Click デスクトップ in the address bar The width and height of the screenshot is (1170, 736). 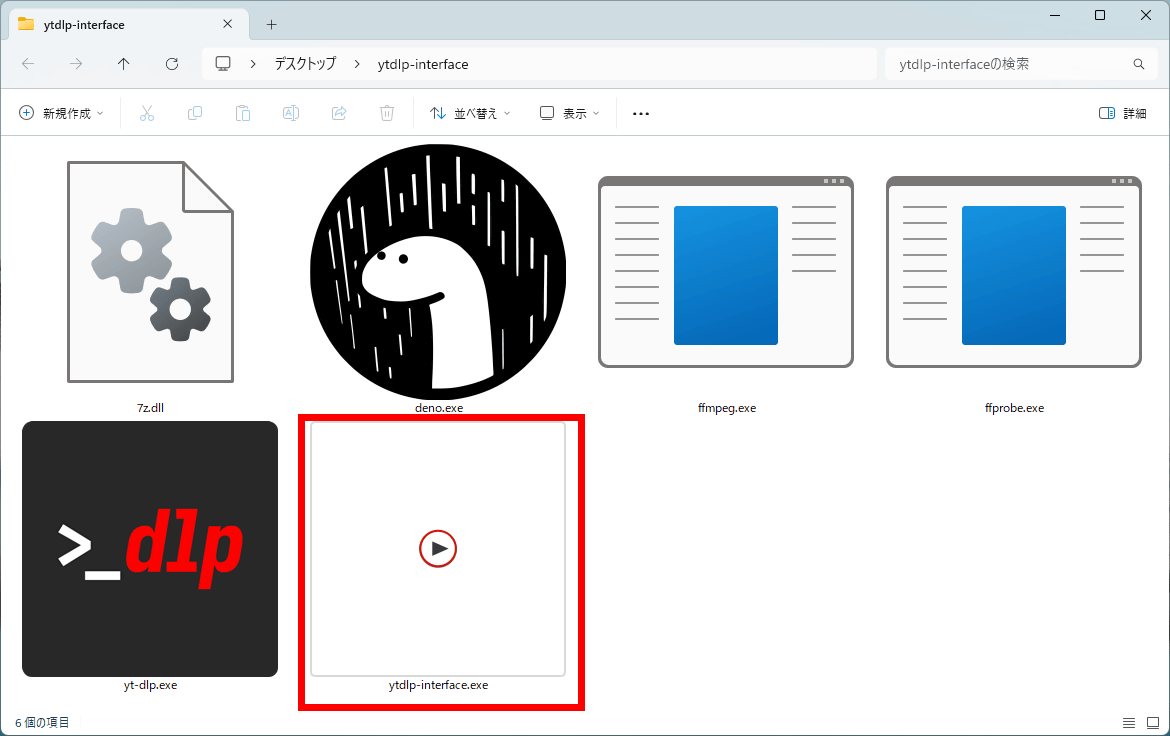(x=306, y=64)
